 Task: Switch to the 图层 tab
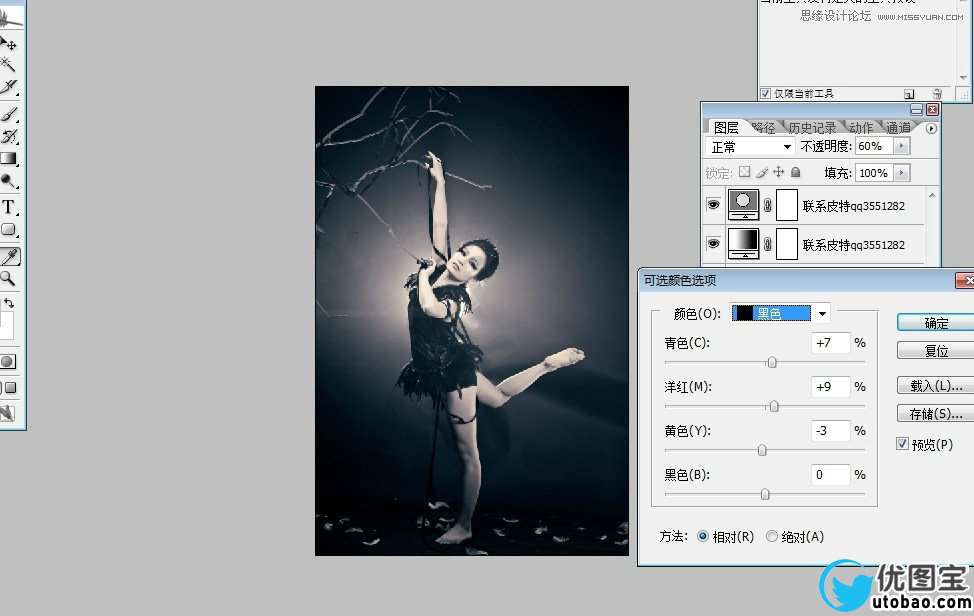(726, 127)
